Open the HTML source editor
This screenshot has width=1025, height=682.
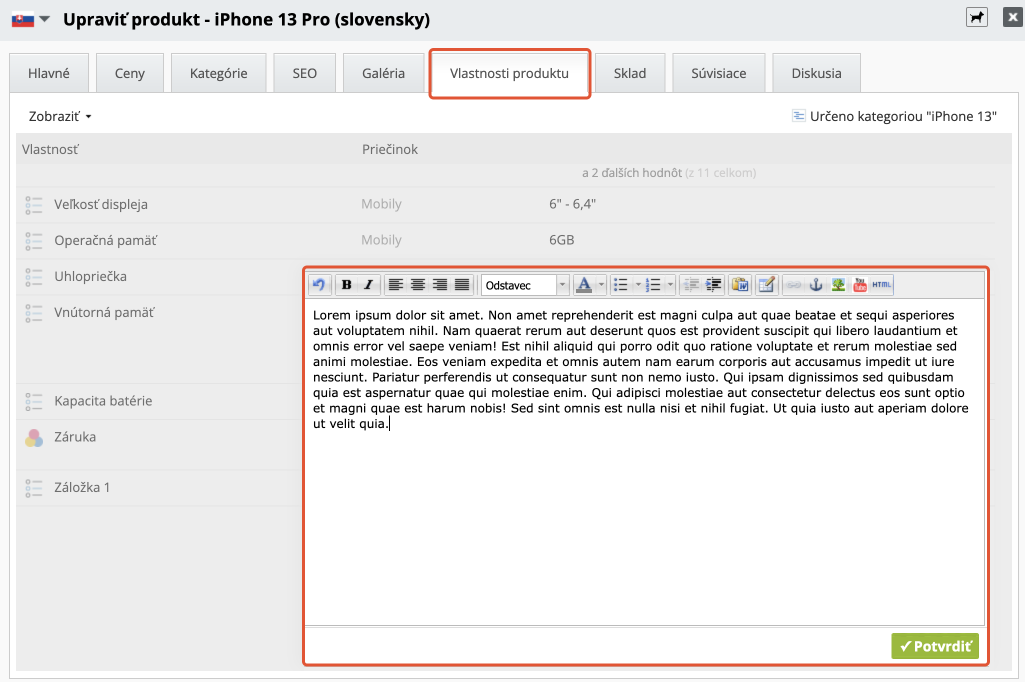click(882, 284)
